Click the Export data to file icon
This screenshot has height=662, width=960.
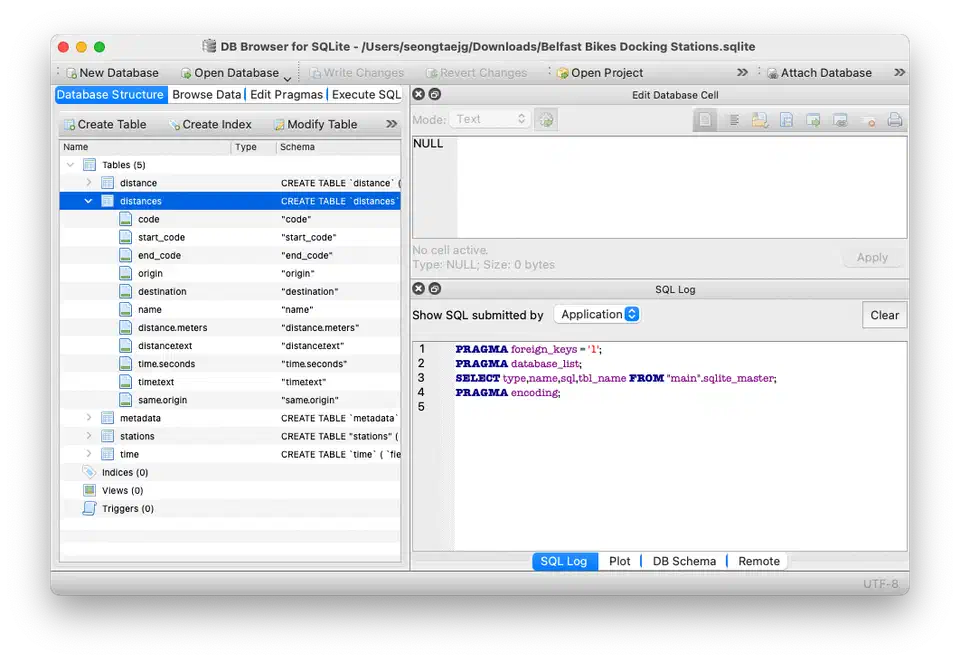[x=786, y=120]
